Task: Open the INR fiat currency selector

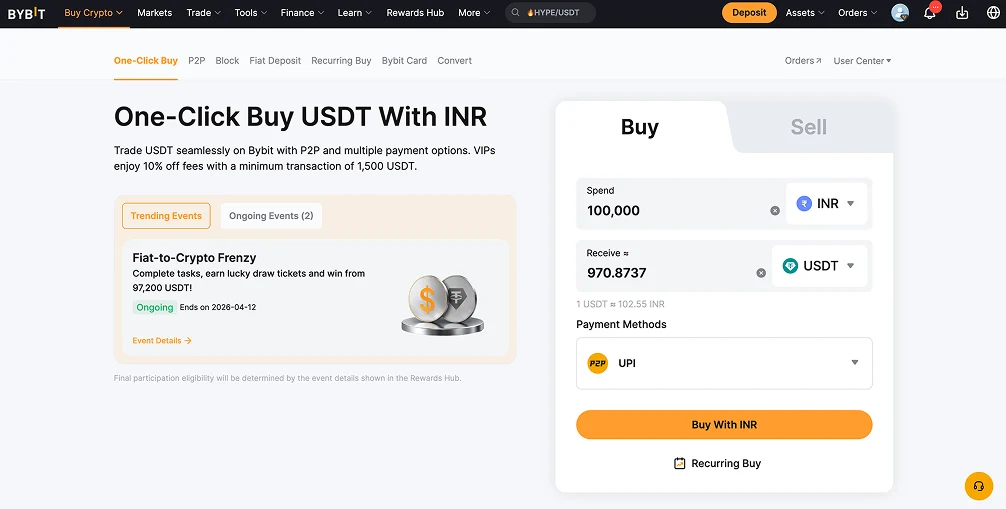Action: (826, 203)
